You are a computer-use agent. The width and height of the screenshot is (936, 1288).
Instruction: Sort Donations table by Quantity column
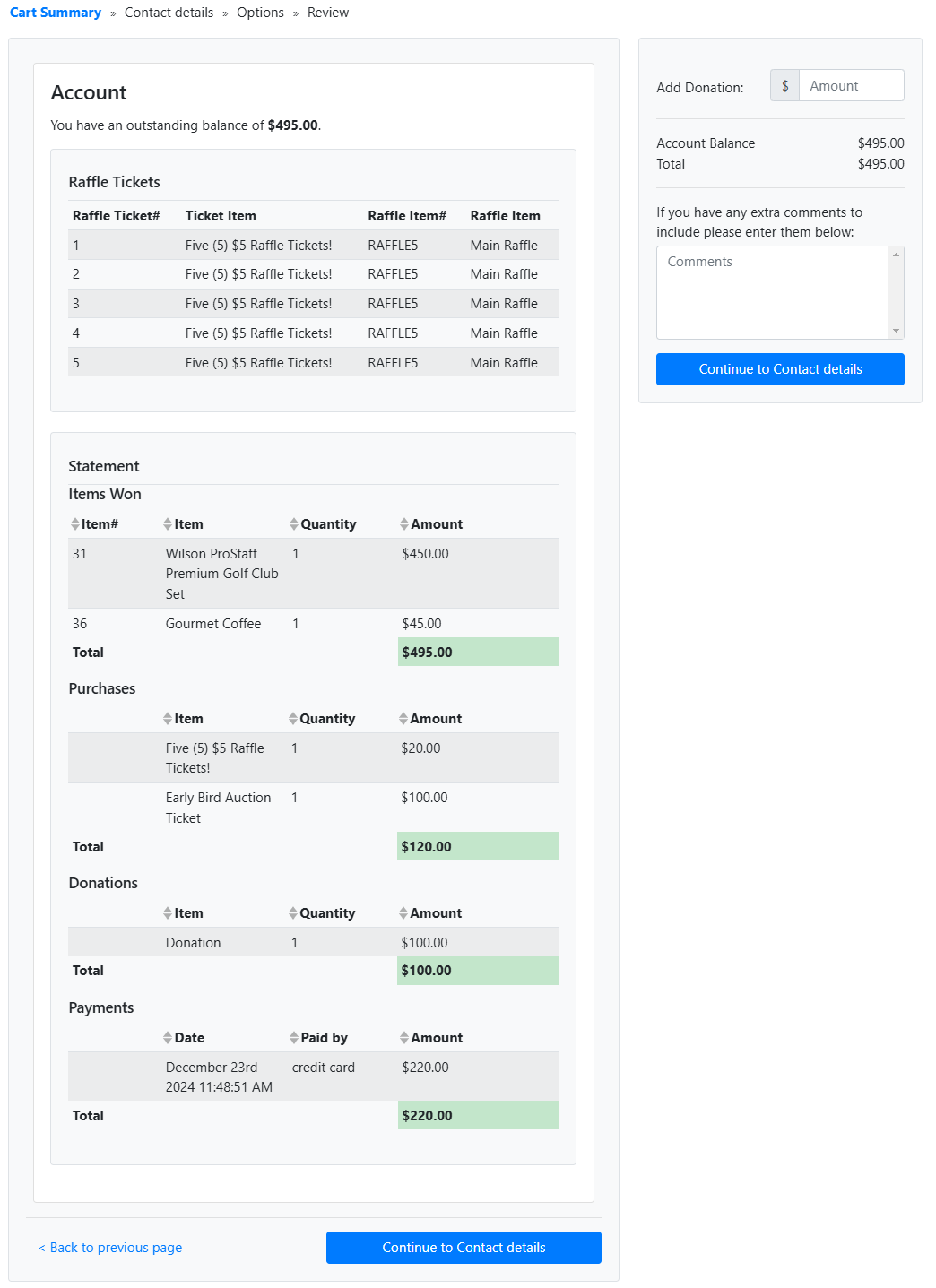(322, 913)
